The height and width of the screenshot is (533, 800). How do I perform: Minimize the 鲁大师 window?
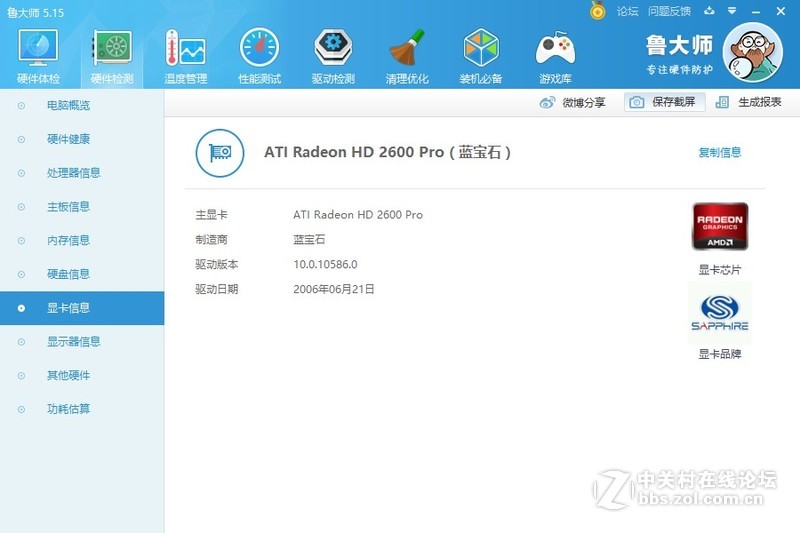756,11
